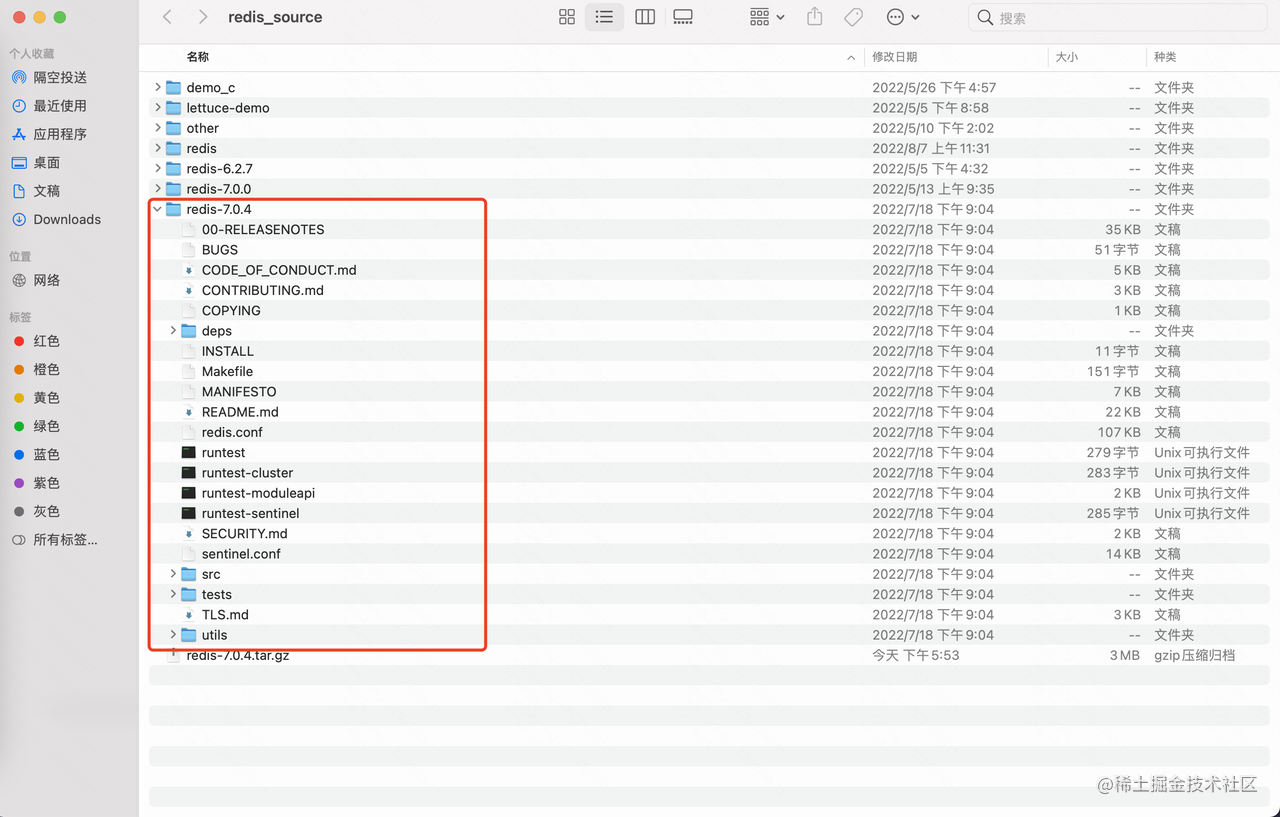The image size is (1280, 817).
Task: Select the purple tag (紫色)
Action: [x=47, y=483]
